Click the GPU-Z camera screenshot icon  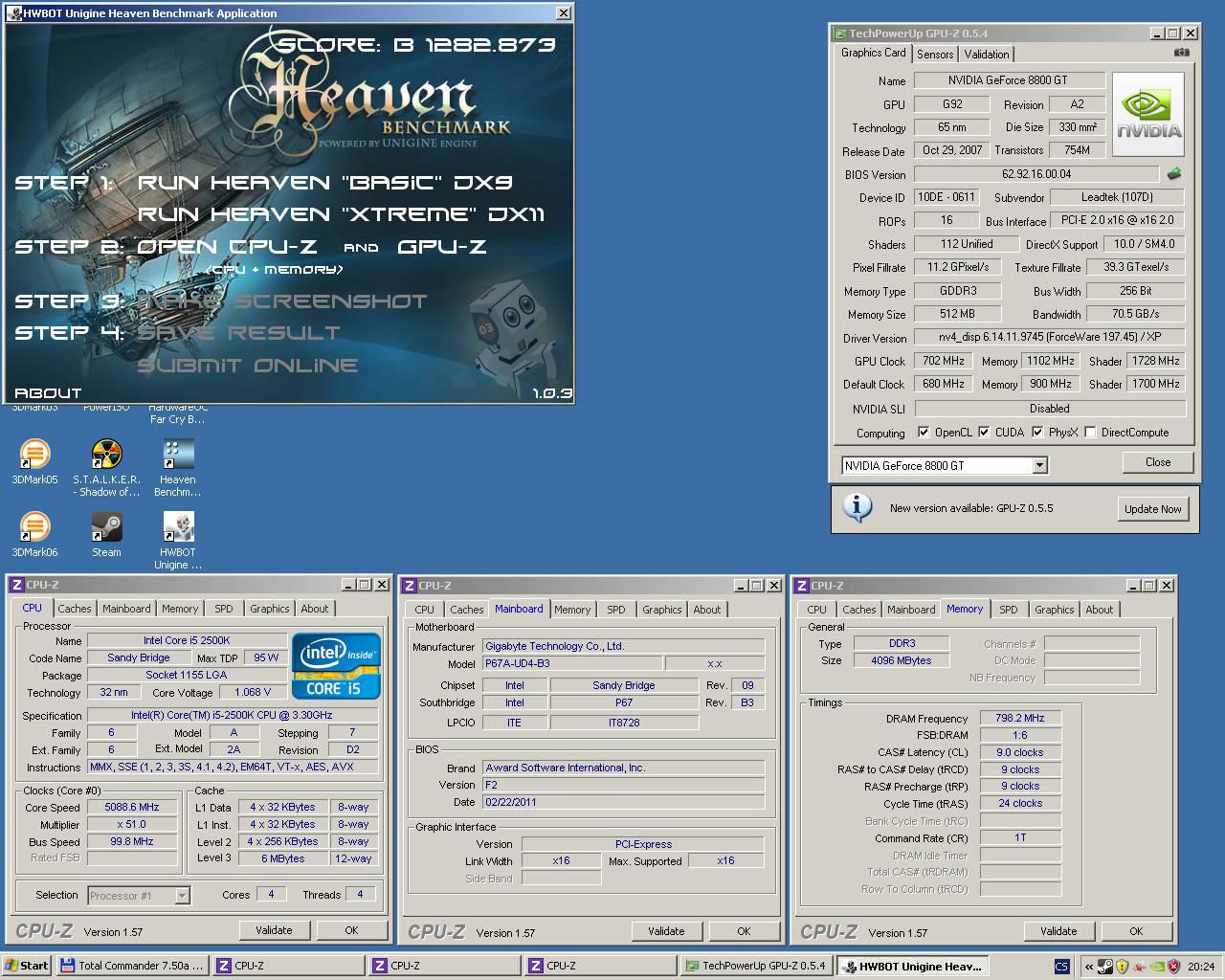tap(1182, 53)
